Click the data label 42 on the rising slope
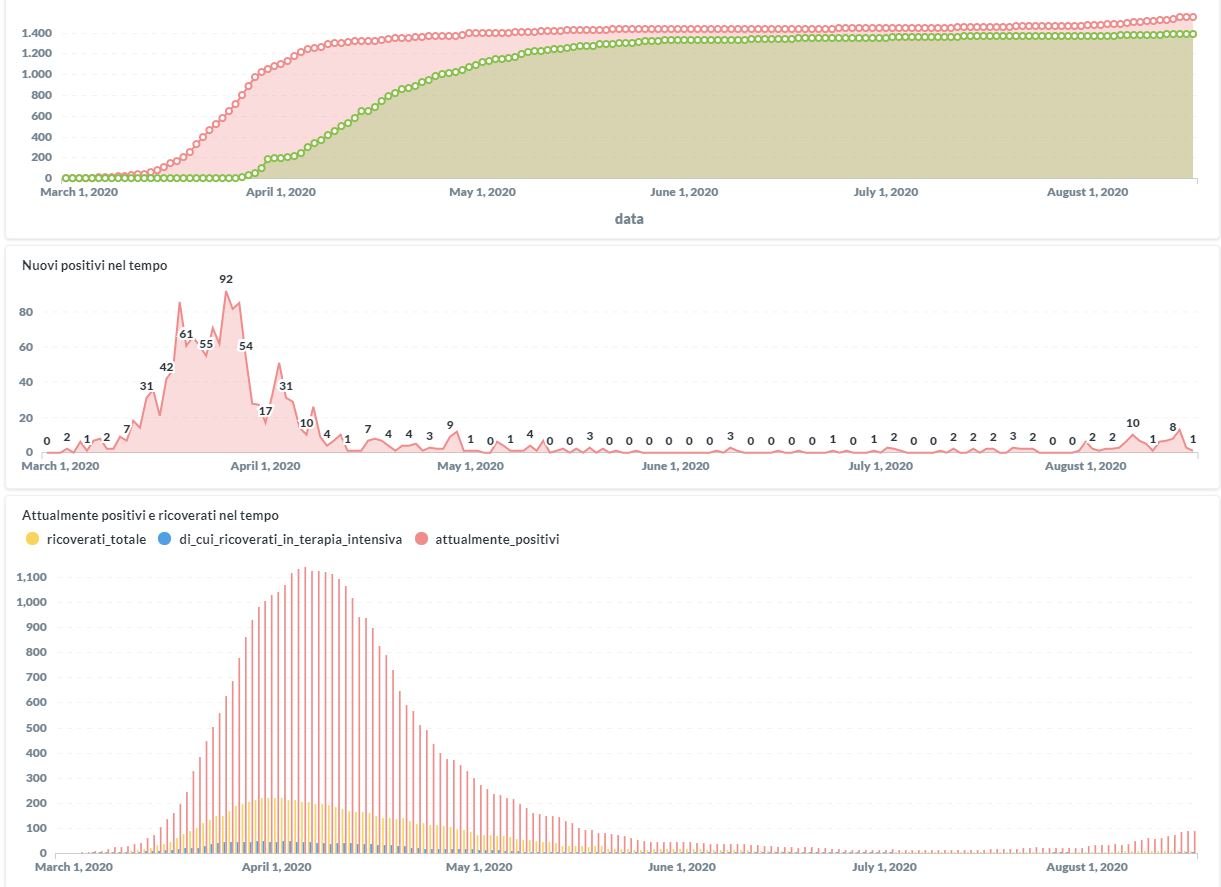 click(x=167, y=367)
